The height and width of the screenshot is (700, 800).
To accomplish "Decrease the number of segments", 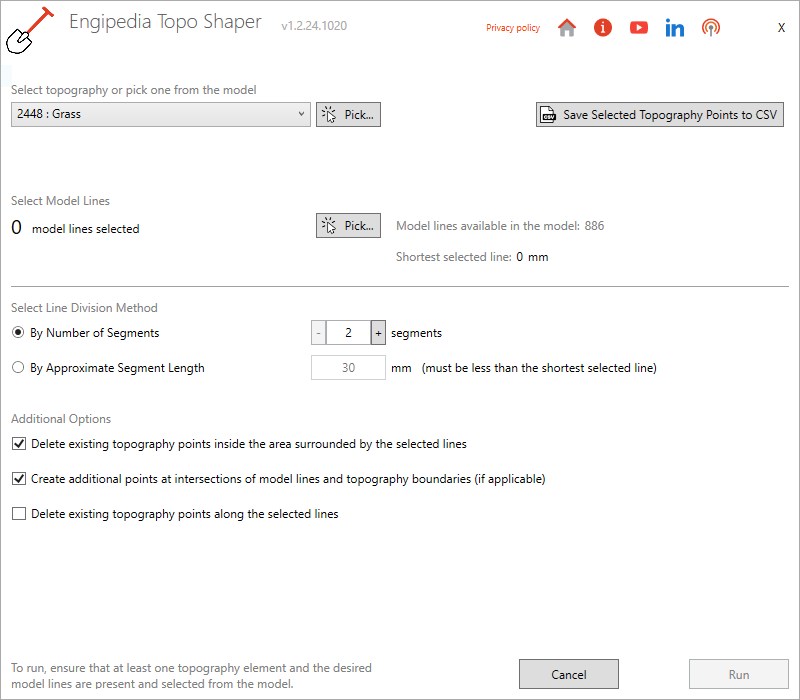I will [319, 333].
